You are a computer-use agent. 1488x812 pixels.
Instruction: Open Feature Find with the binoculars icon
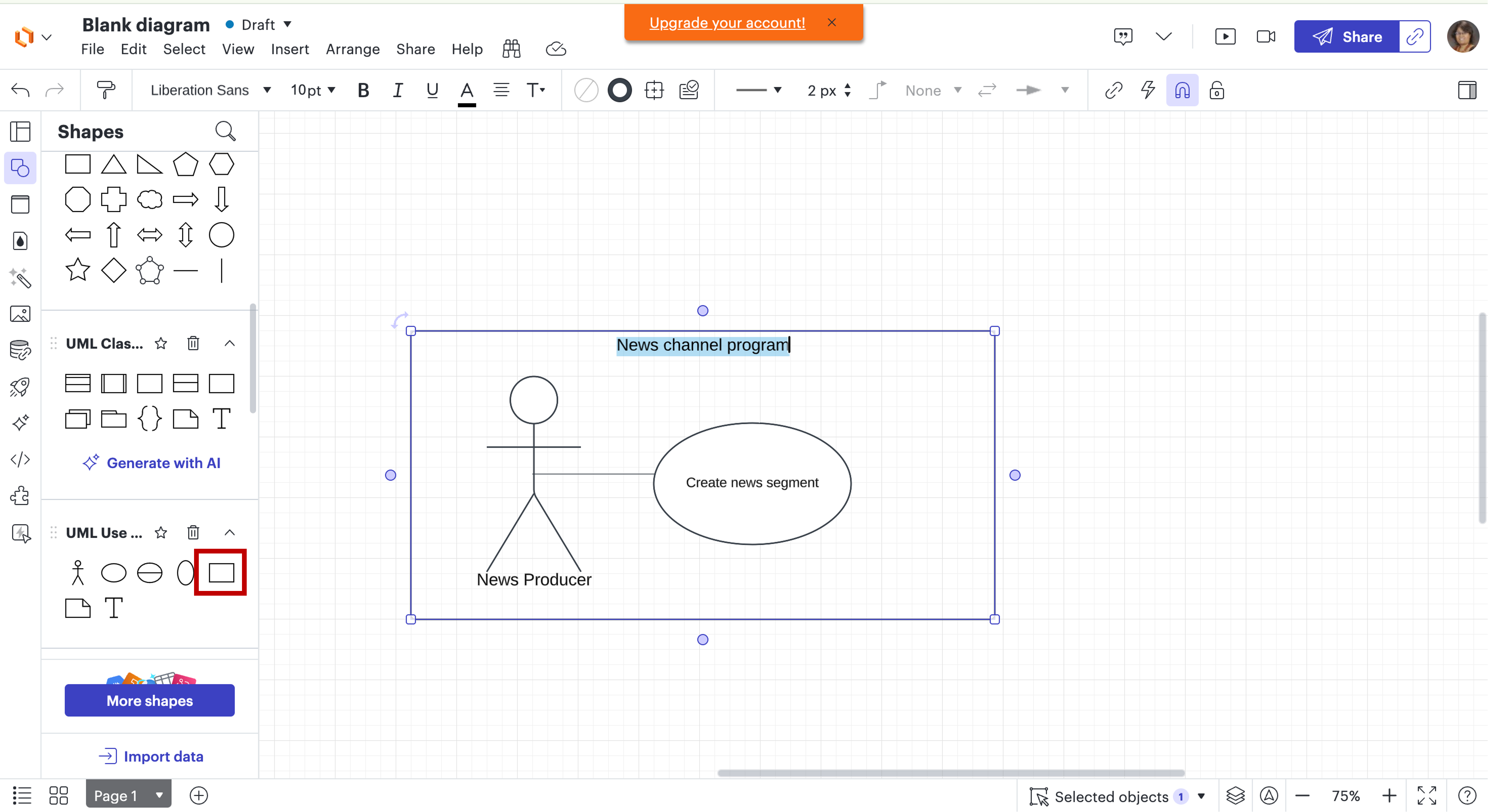click(x=511, y=49)
